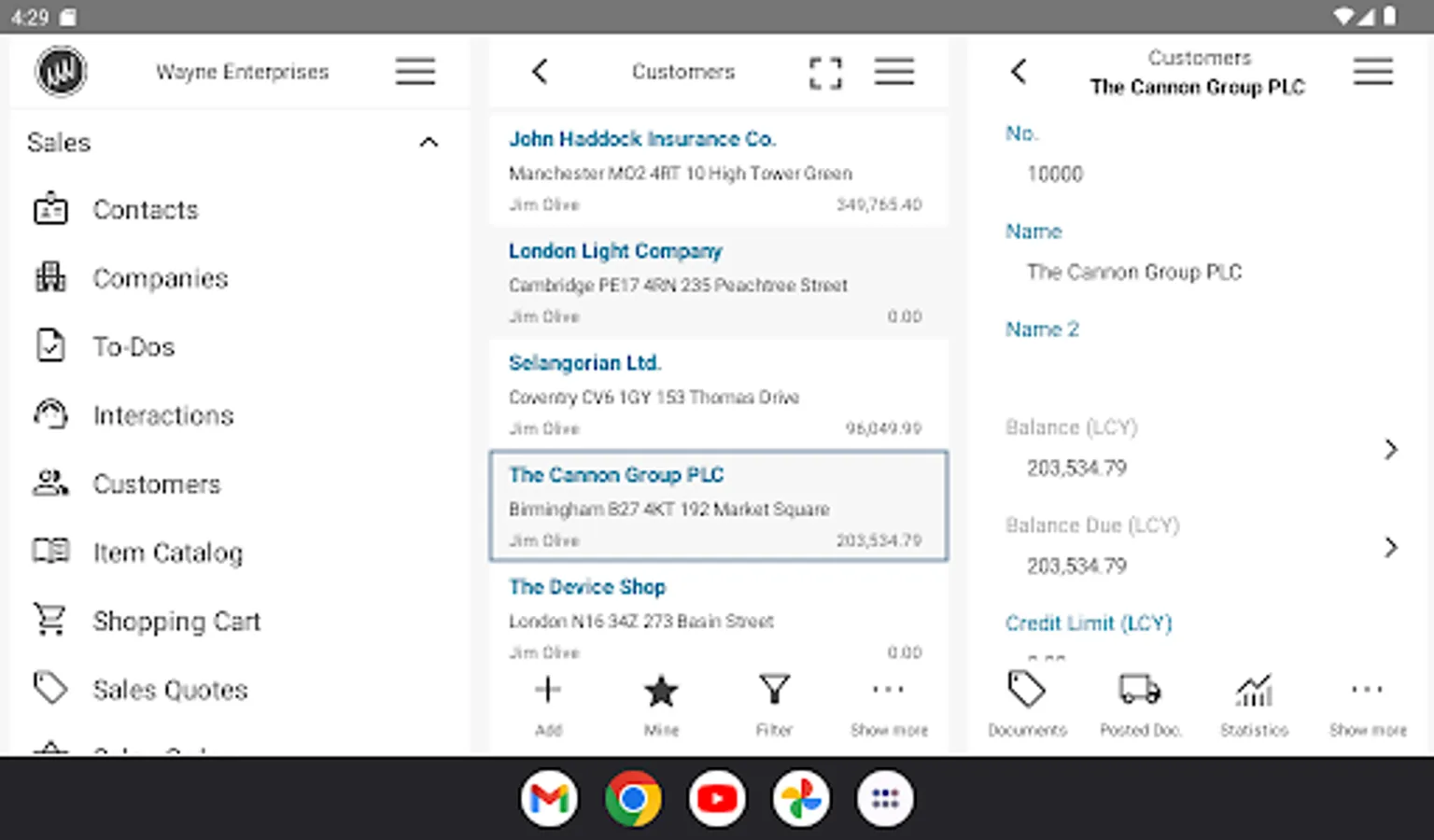Click the Sales Quotes tag icon
Viewport: 1434px width, 840px height.
pyautogui.click(x=50, y=689)
